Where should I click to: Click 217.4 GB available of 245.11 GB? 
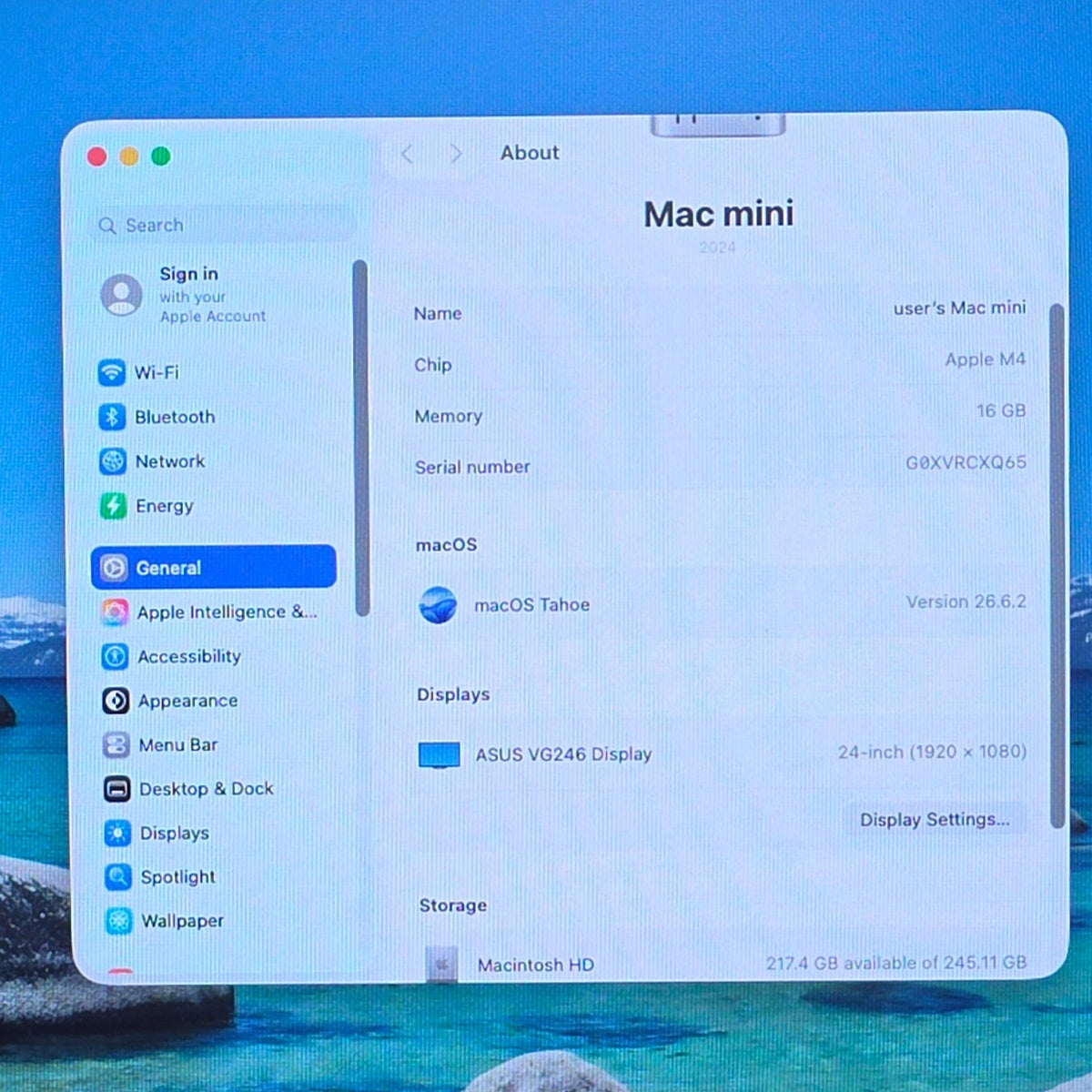[x=895, y=963]
